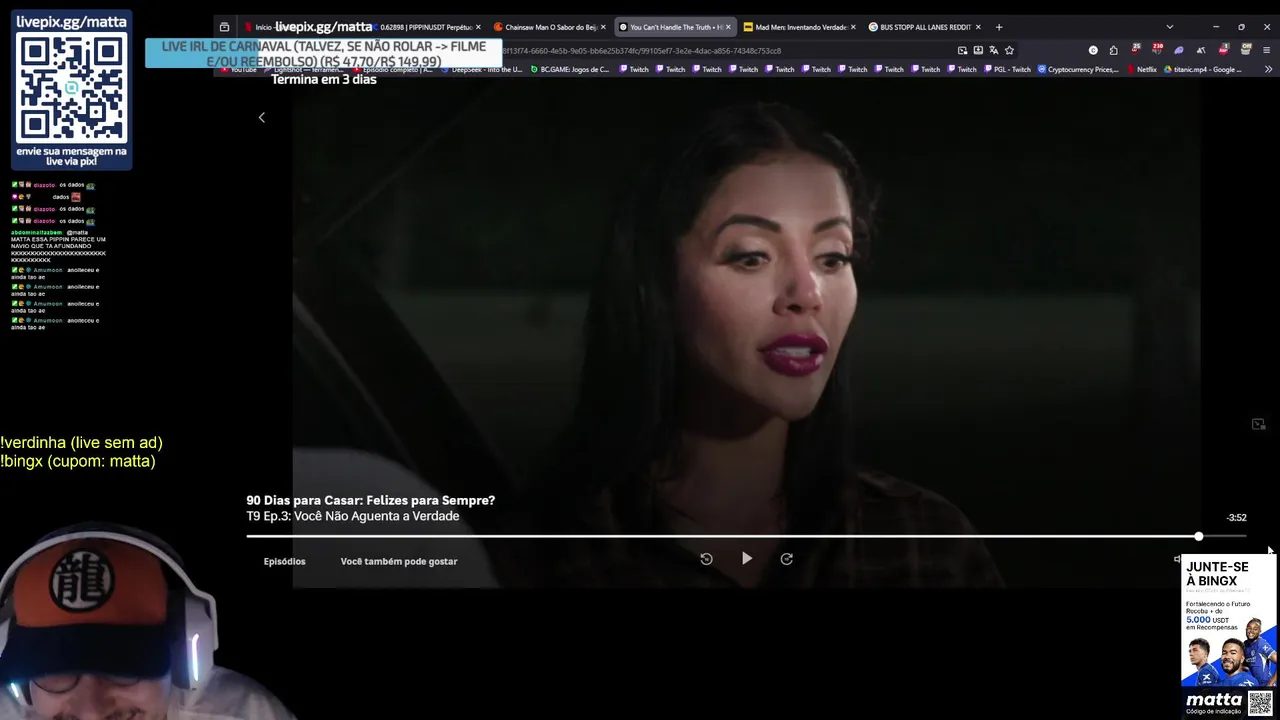Open the Episódios list
The height and width of the screenshot is (720, 1280).
tap(284, 561)
